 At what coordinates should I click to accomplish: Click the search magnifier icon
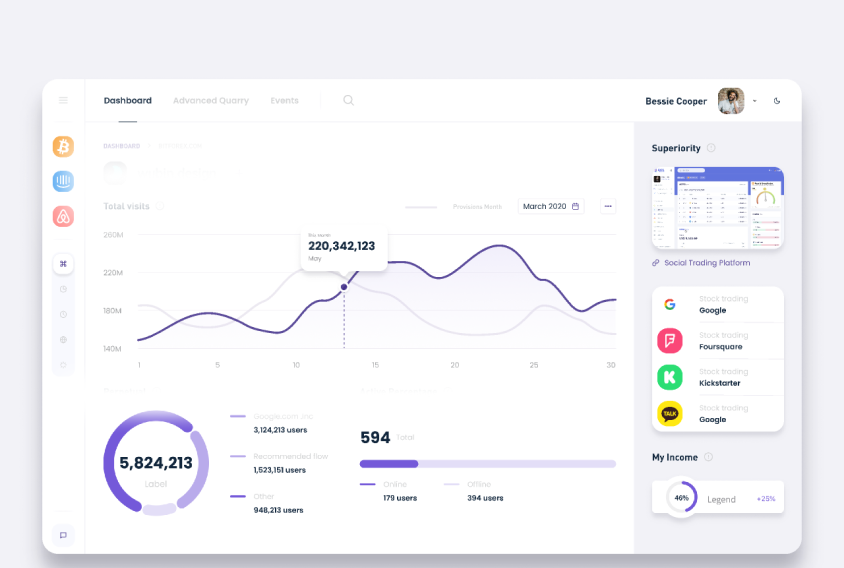pyautogui.click(x=348, y=100)
